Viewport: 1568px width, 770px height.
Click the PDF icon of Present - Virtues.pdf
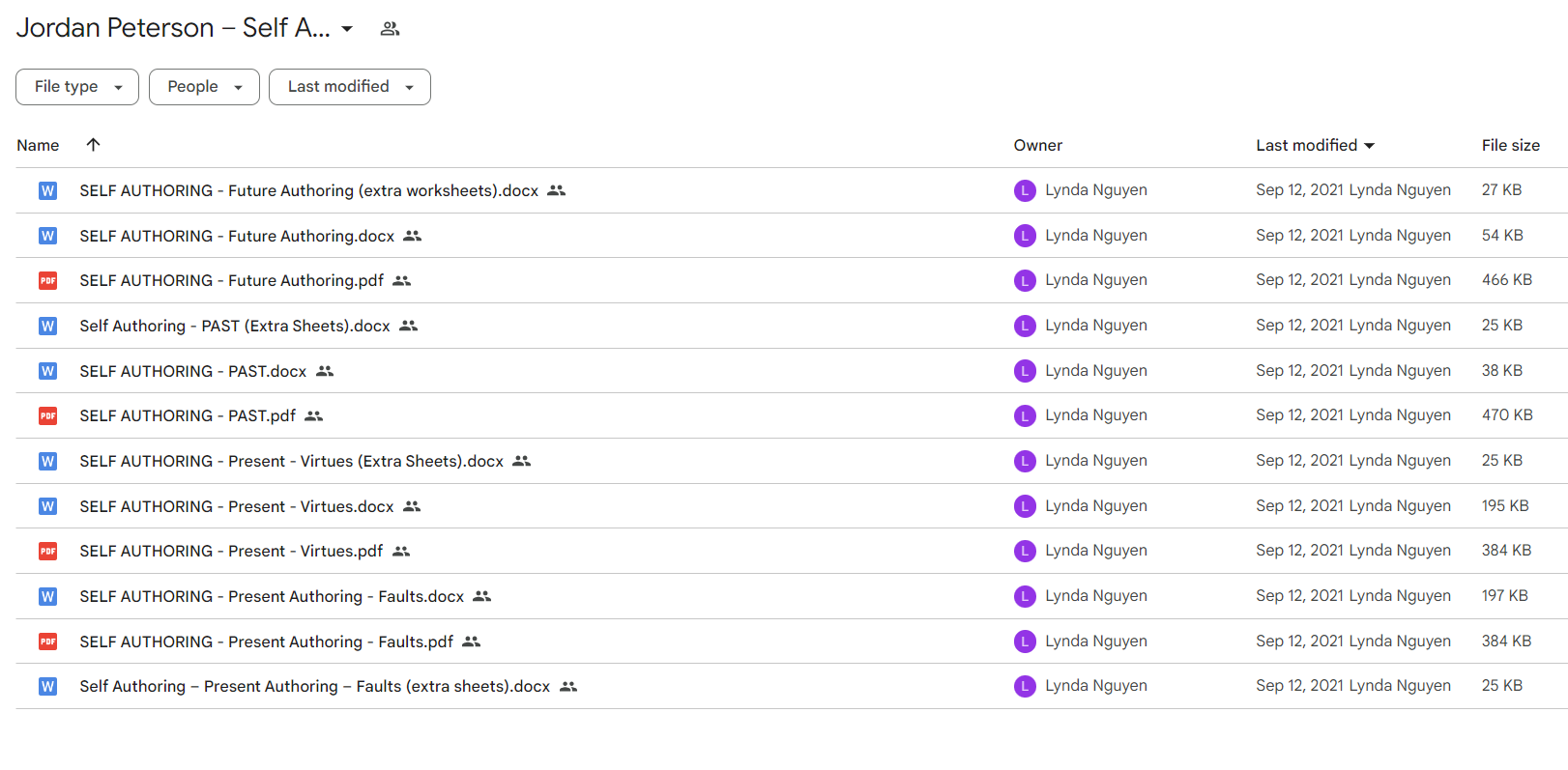(47, 551)
